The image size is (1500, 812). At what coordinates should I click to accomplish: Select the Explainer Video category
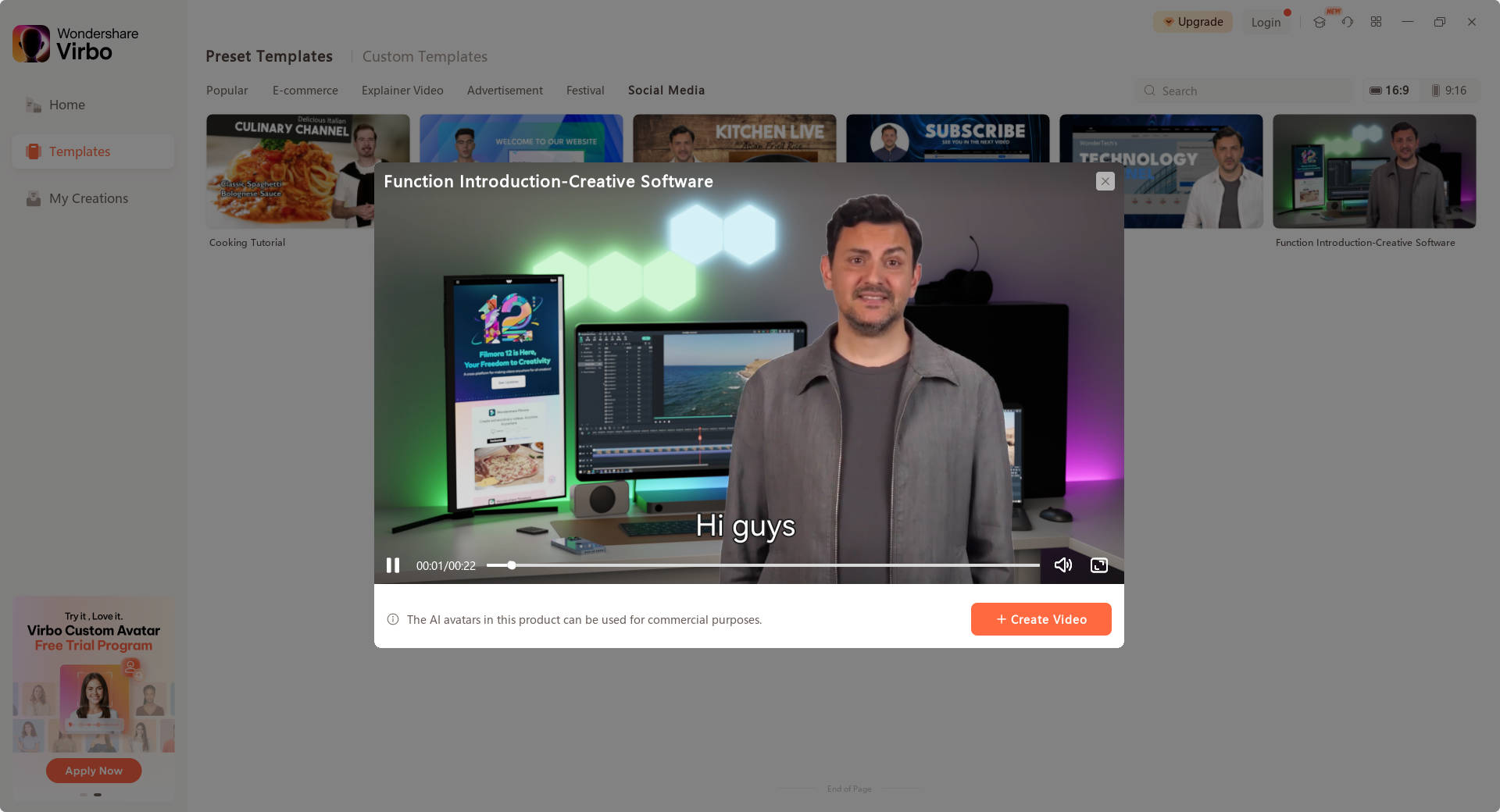[402, 91]
